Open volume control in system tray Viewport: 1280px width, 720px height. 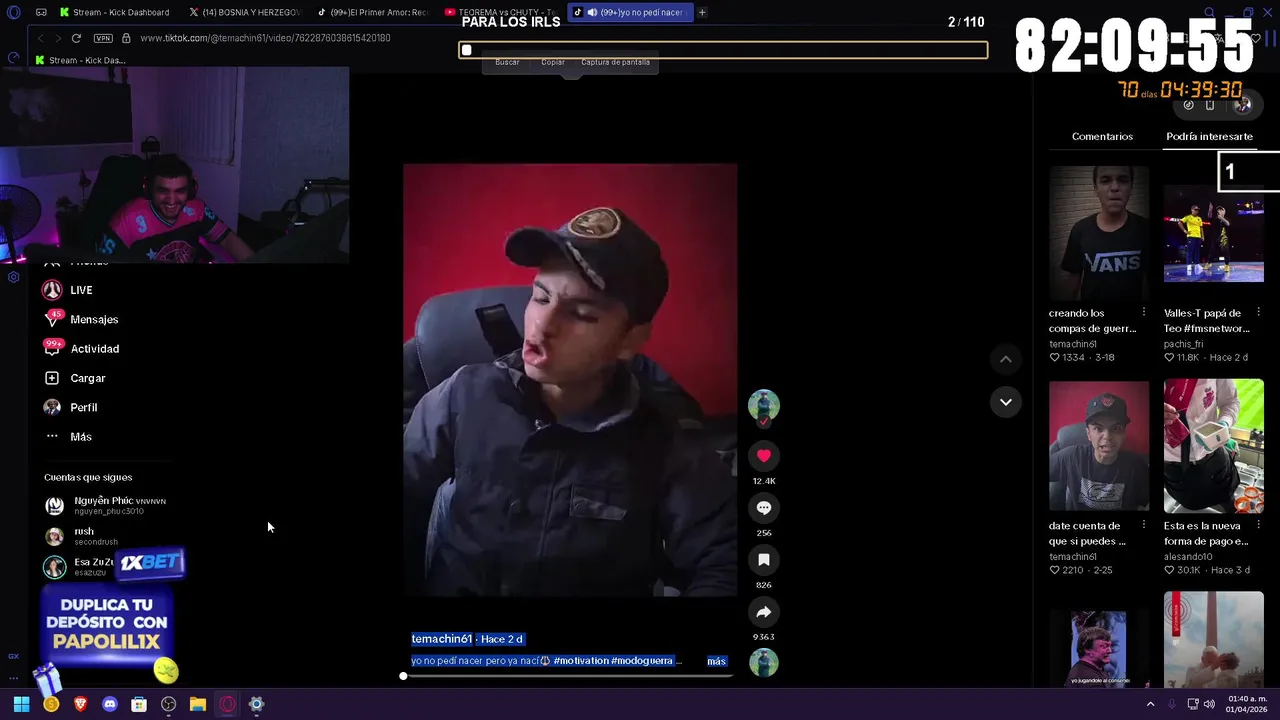click(1210, 704)
